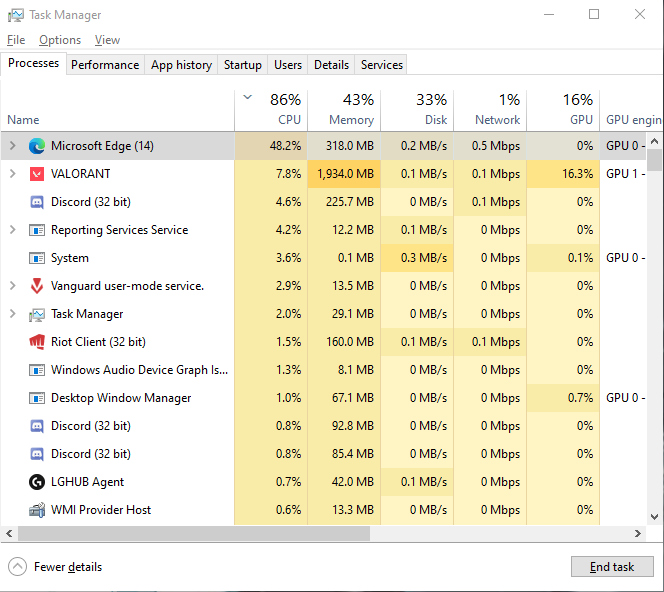Viewport: 664px width, 592px height.
Task: Click the Desktop Window Manager icon
Action: [x=37, y=398]
